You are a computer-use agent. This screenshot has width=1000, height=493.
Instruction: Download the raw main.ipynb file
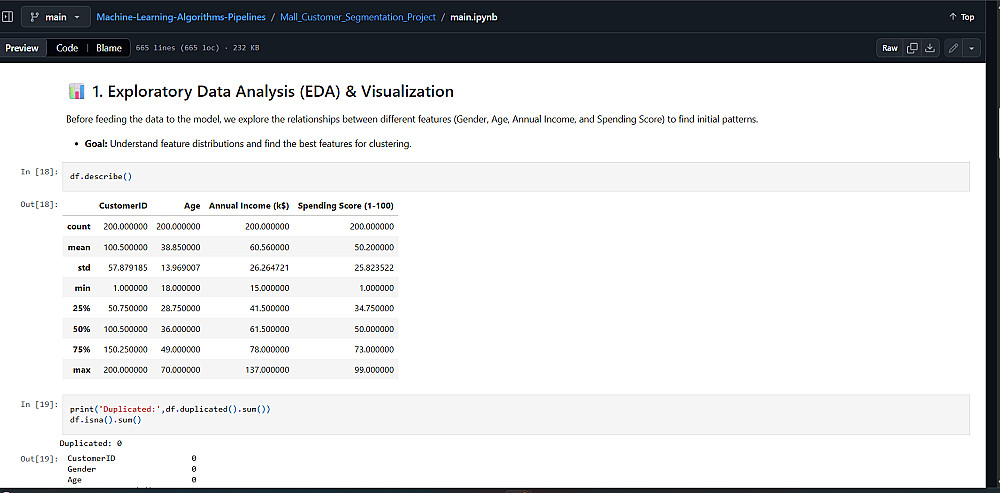tap(930, 48)
